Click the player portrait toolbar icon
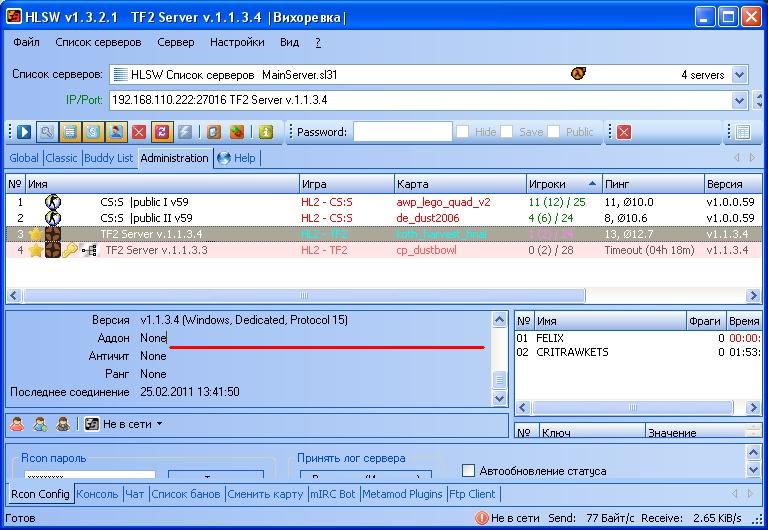Screen dimensions: 768x530 pos(116,132)
